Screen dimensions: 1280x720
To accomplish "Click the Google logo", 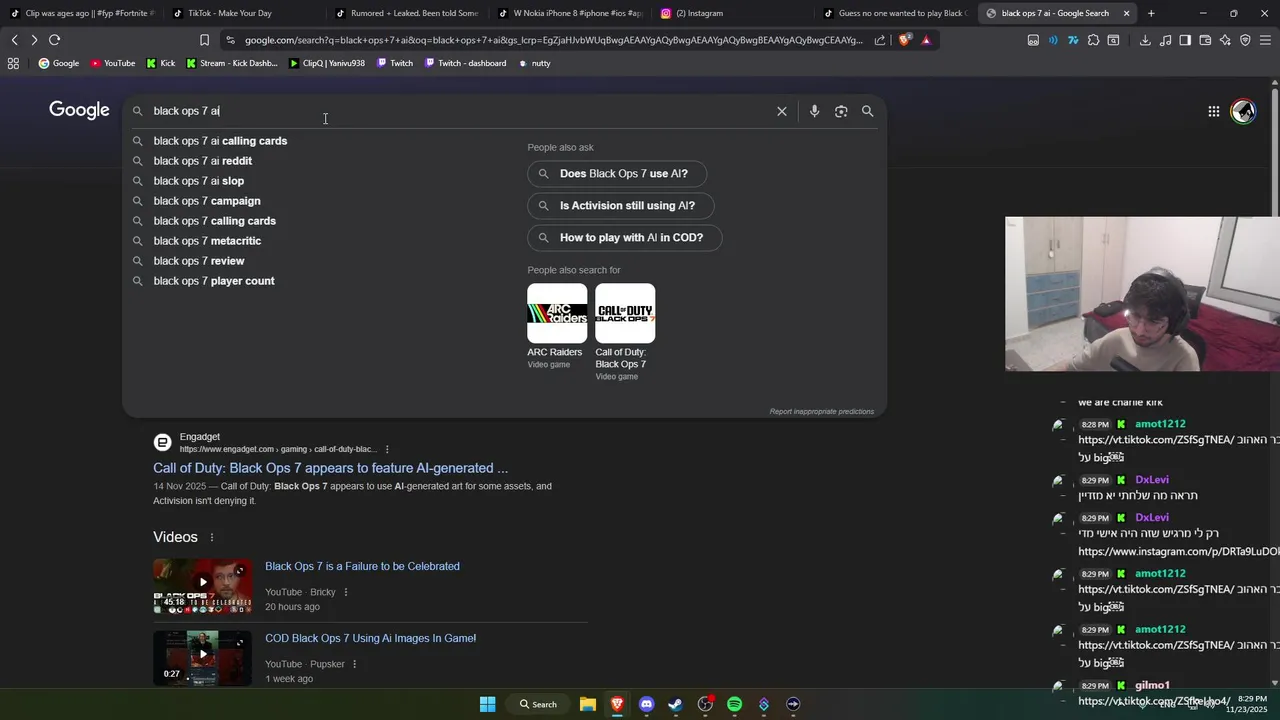I will point(79,110).
